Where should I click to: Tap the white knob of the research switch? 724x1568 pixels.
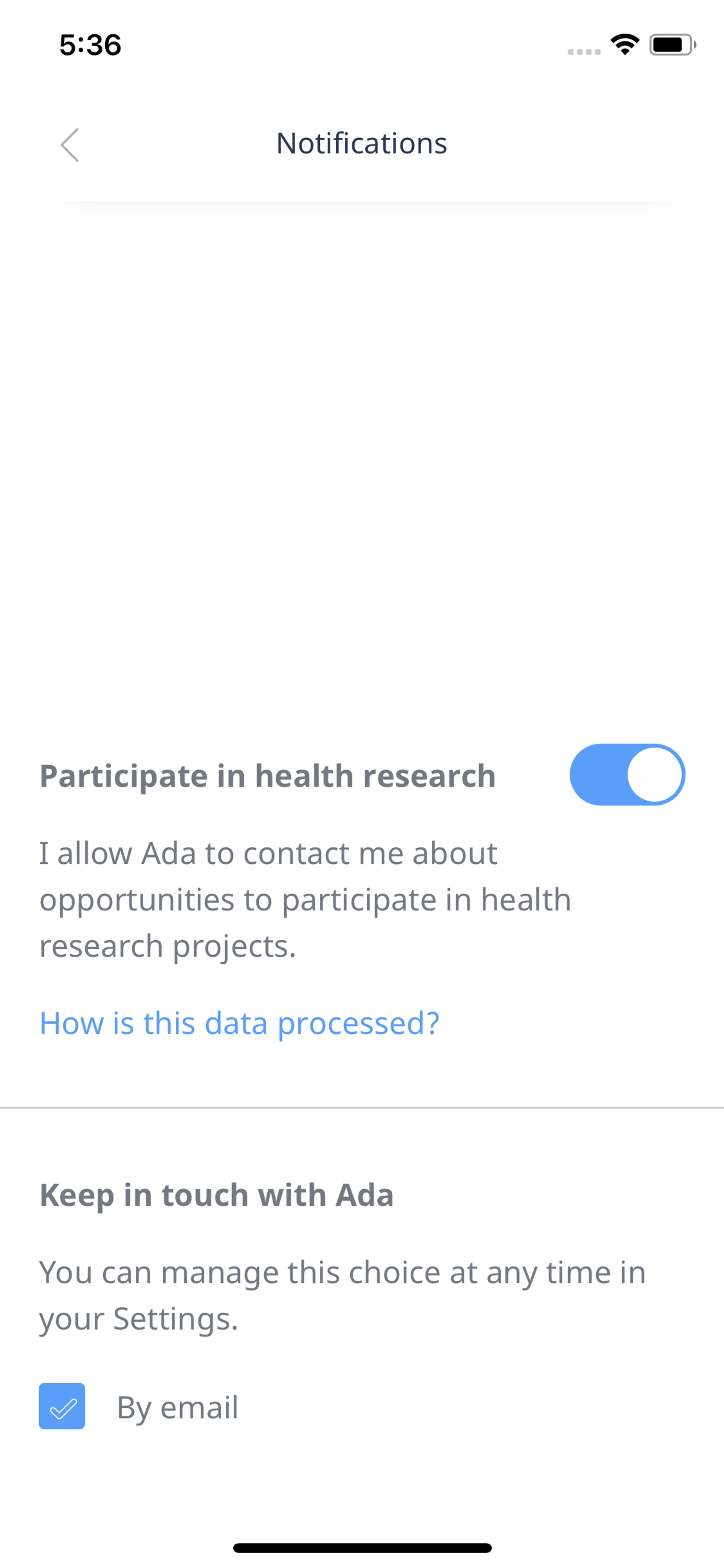point(655,774)
